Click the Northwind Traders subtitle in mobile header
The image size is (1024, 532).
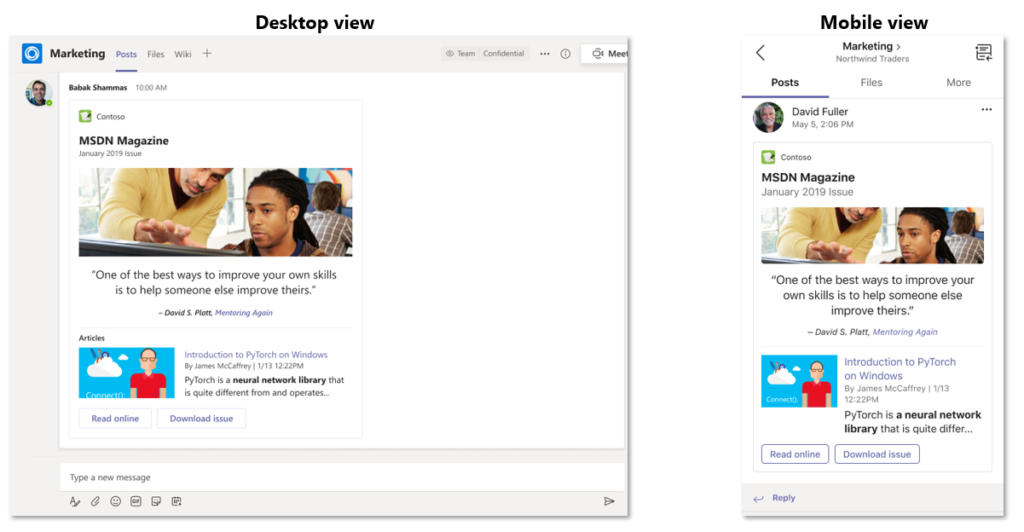tap(872, 59)
